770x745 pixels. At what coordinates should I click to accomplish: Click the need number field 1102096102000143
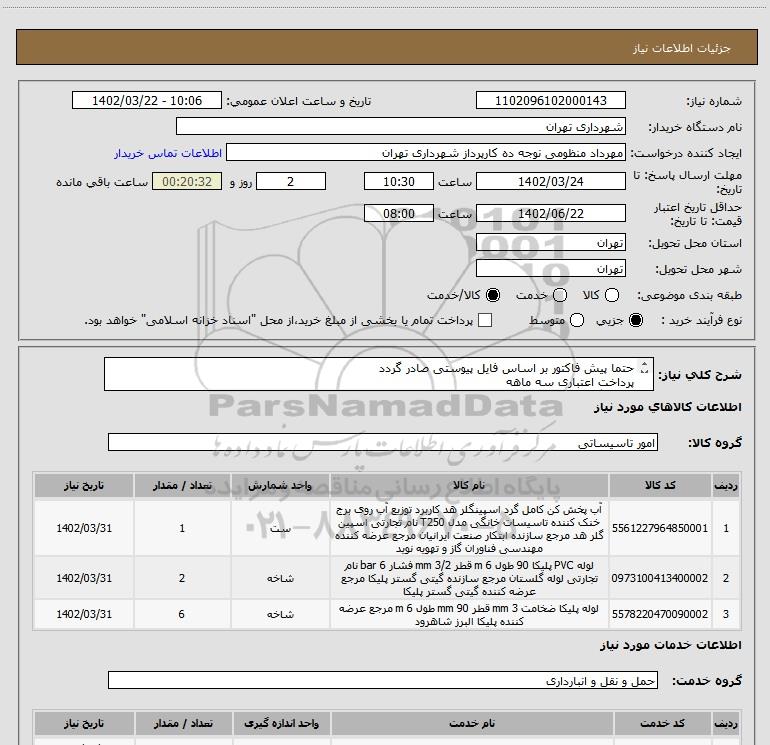(550, 100)
